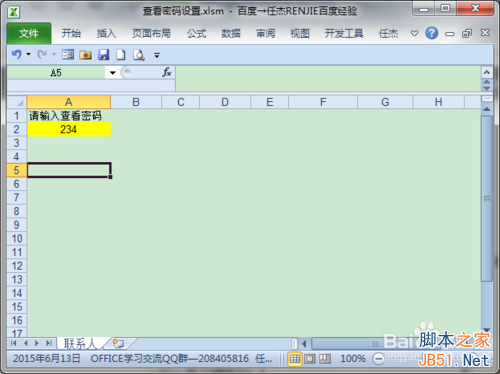Click the Undo icon
Image resolution: width=500 pixels, height=374 pixels.
point(16,54)
